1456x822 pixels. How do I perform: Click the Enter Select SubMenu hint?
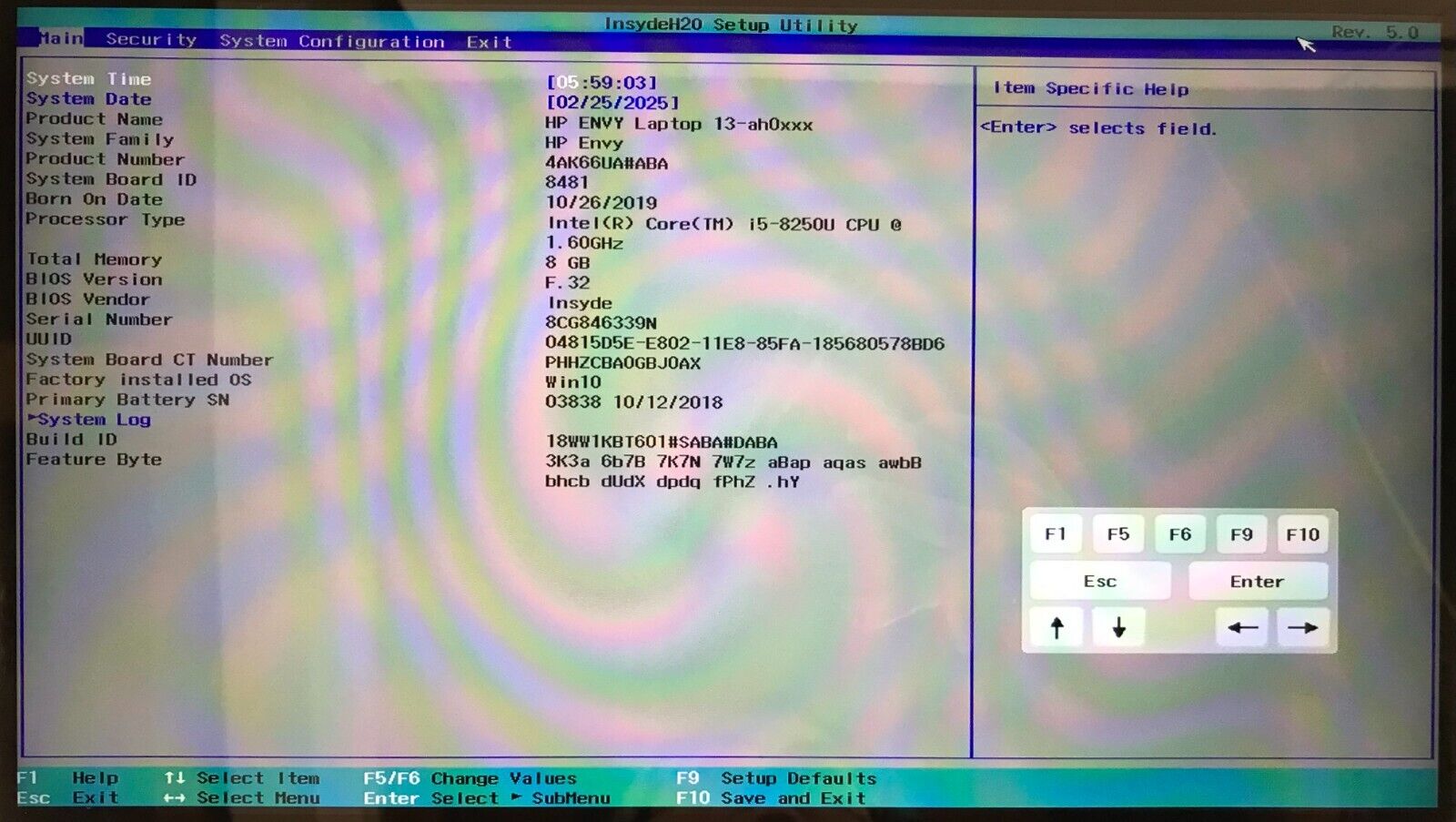(x=487, y=798)
